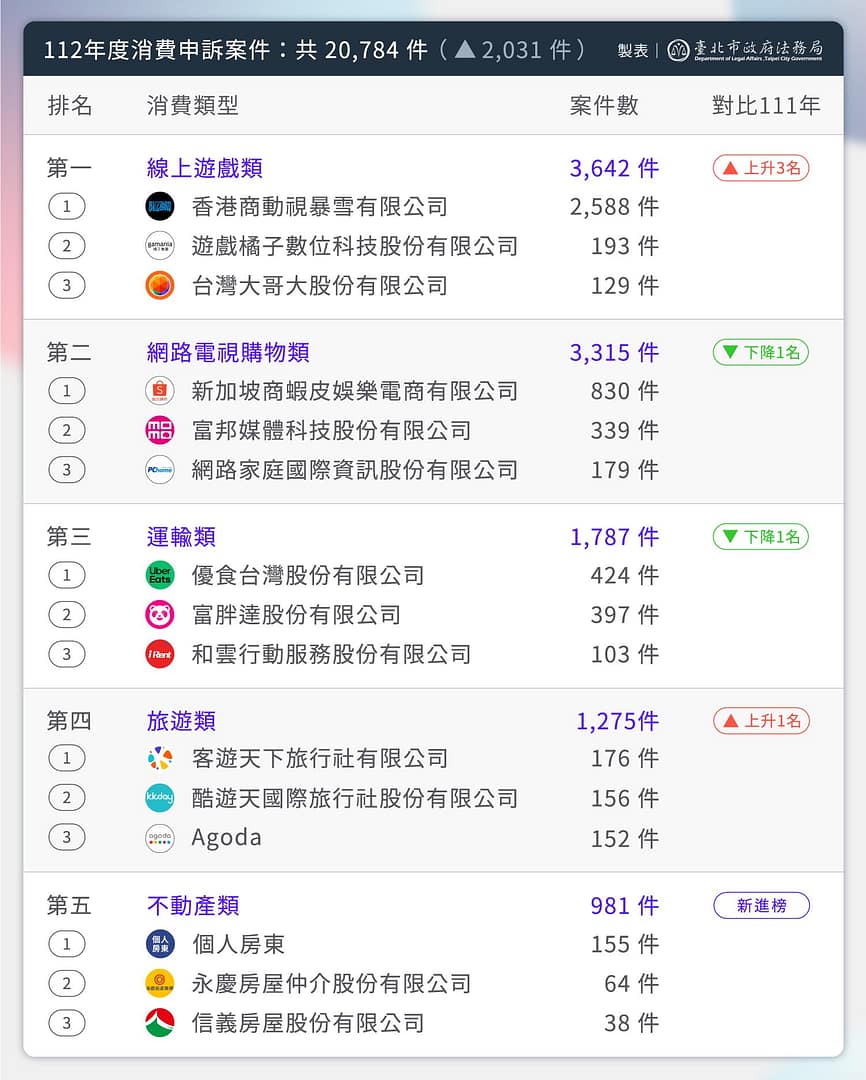The image size is (866, 1080).
Task: Click the 下降1名 badge for 運輸類
Action: coord(761,537)
